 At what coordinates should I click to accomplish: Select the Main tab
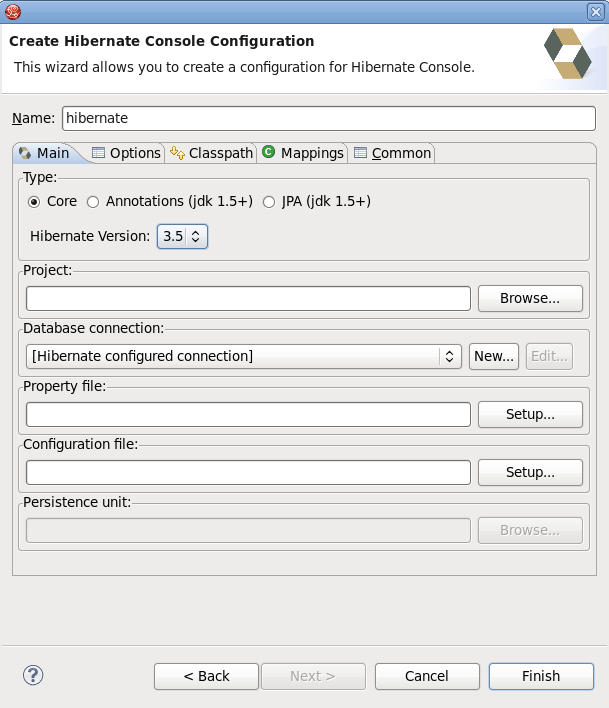(45, 153)
